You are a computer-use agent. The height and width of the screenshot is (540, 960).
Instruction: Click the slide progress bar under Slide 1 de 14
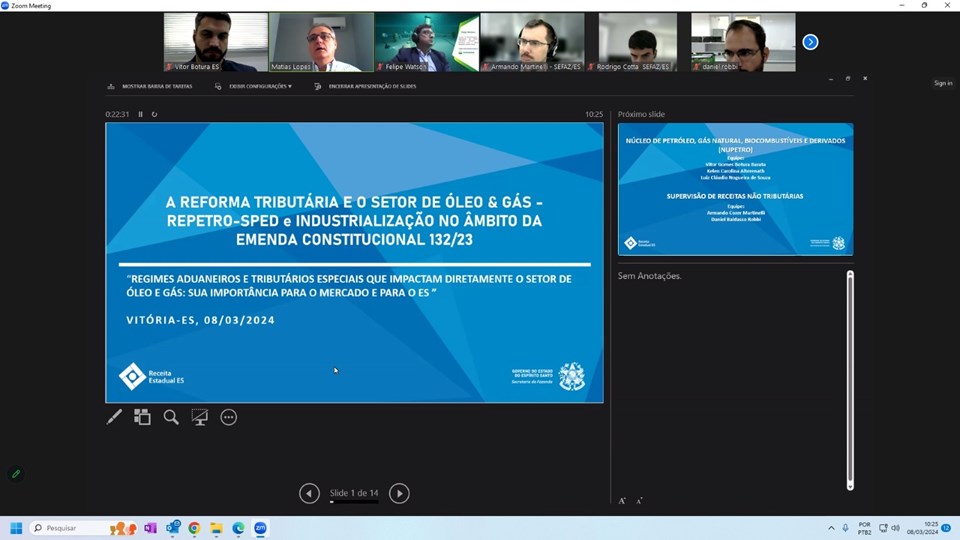(354, 502)
